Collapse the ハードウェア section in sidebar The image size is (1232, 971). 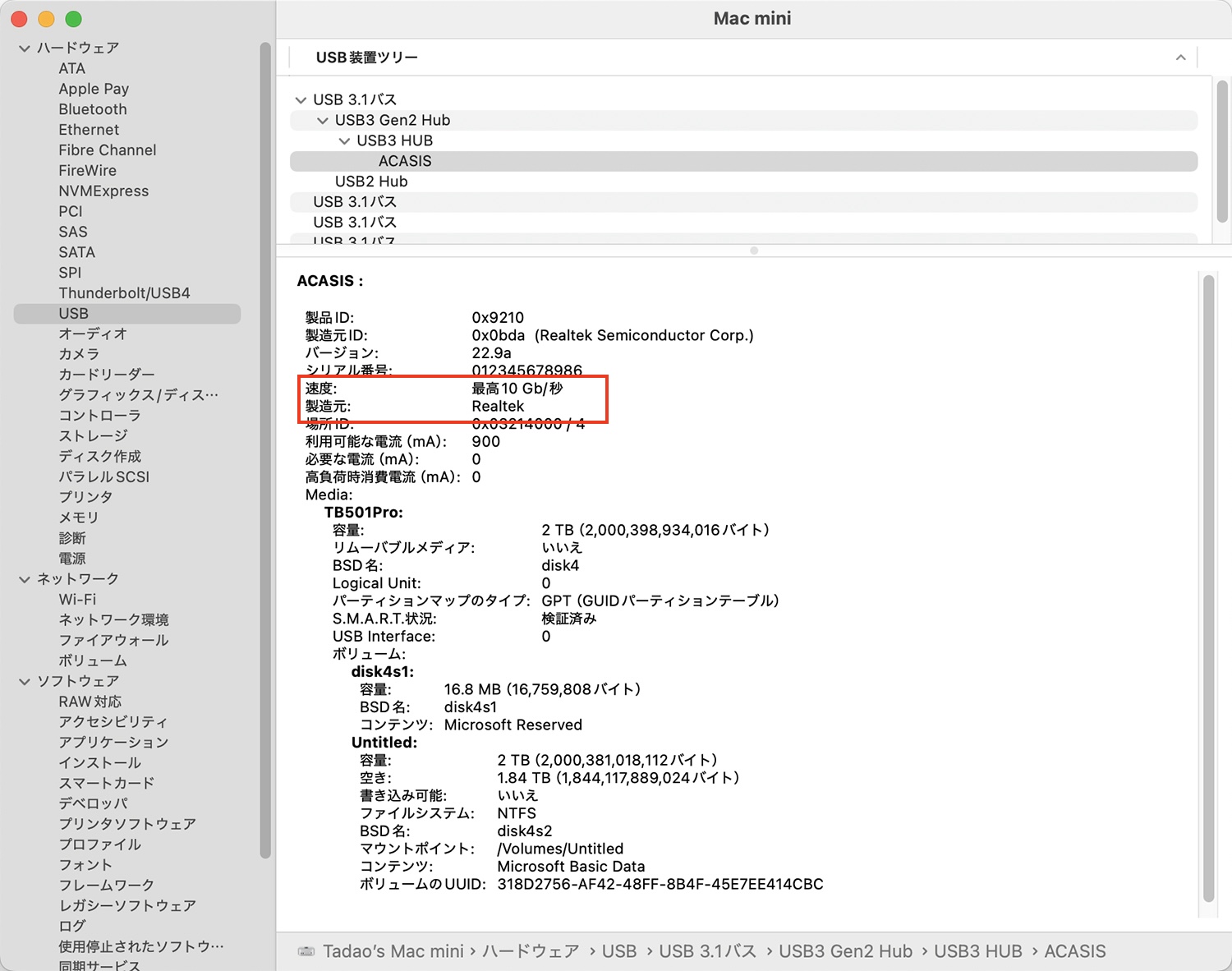[25, 48]
